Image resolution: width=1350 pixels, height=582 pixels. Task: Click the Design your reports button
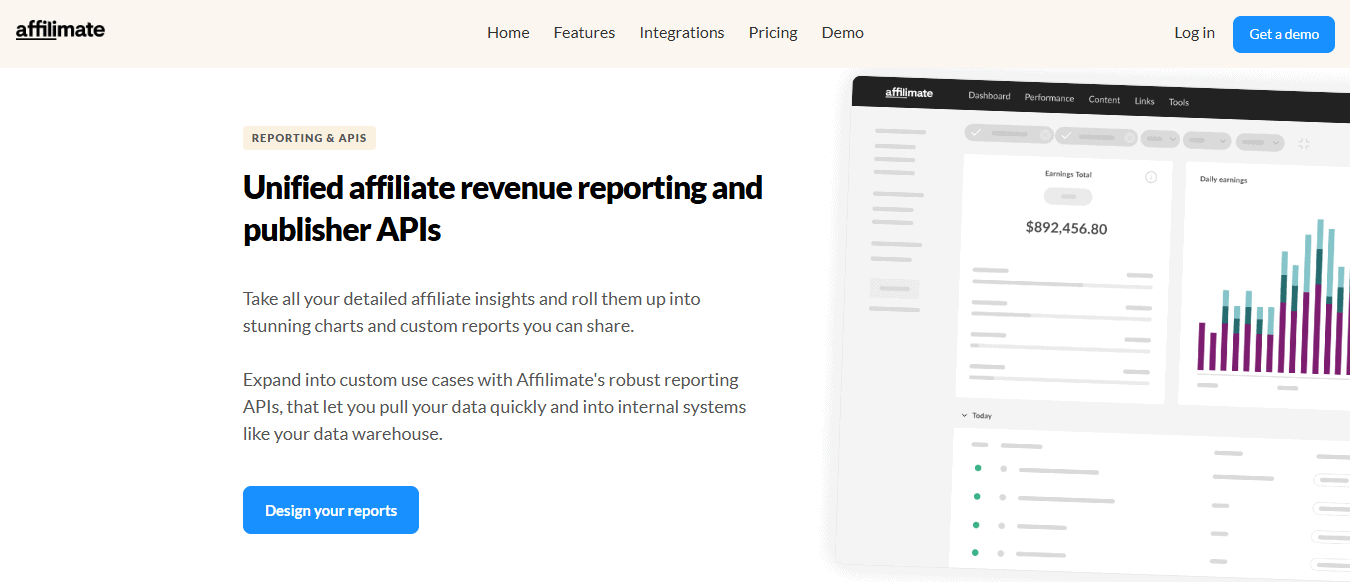331,510
